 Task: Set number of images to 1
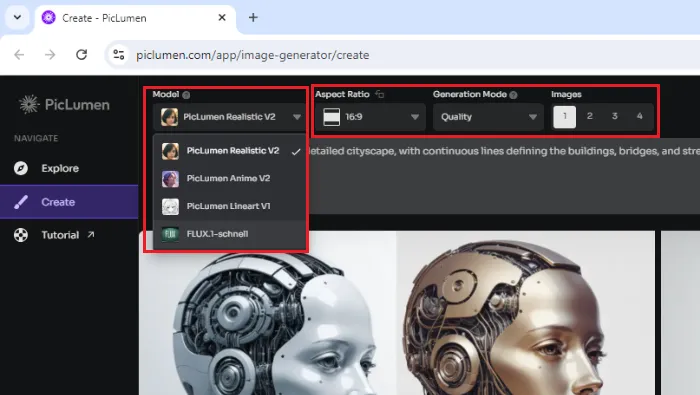pyautogui.click(x=564, y=116)
